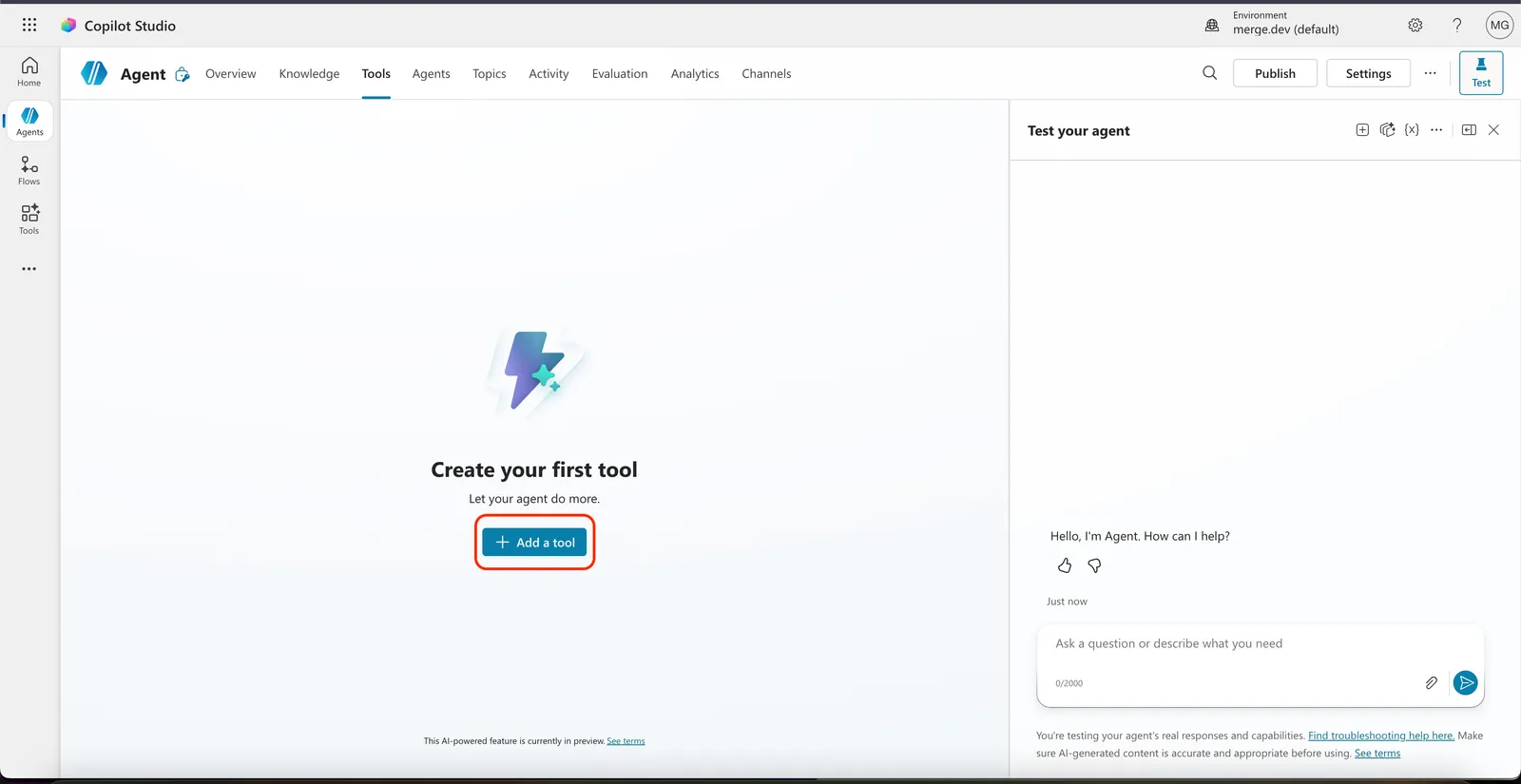Click the Settings button
This screenshot has width=1521, height=784.
pyautogui.click(x=1368, y=73)
